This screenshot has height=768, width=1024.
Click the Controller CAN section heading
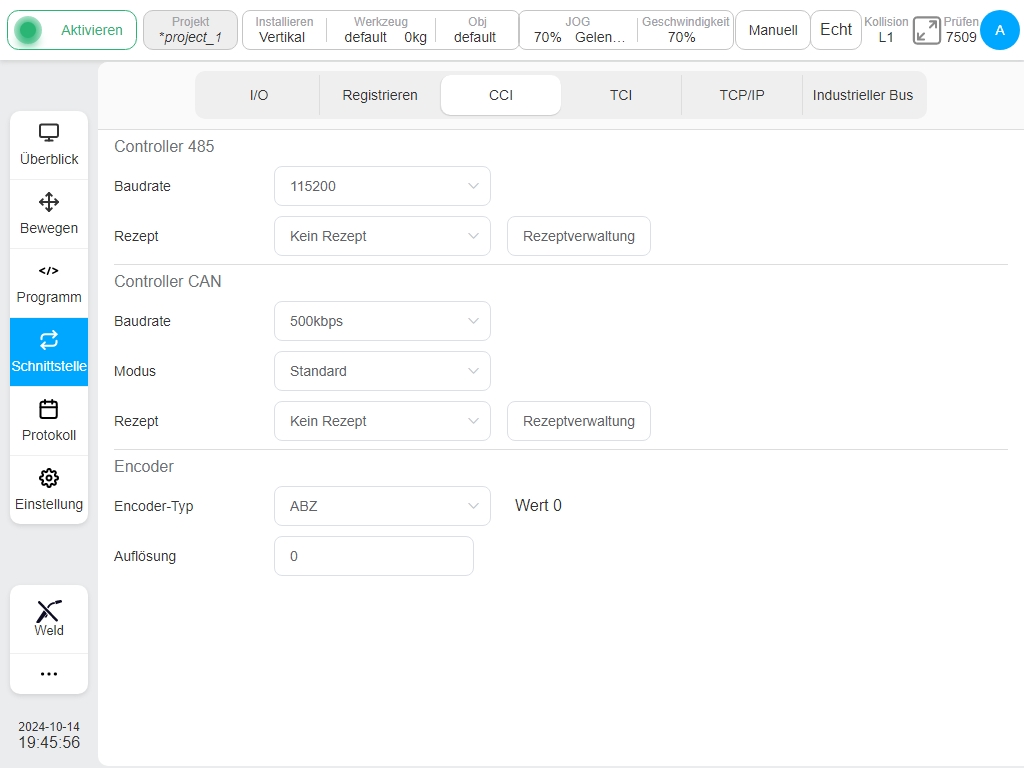pyautogui.click(x=168, y=281)
